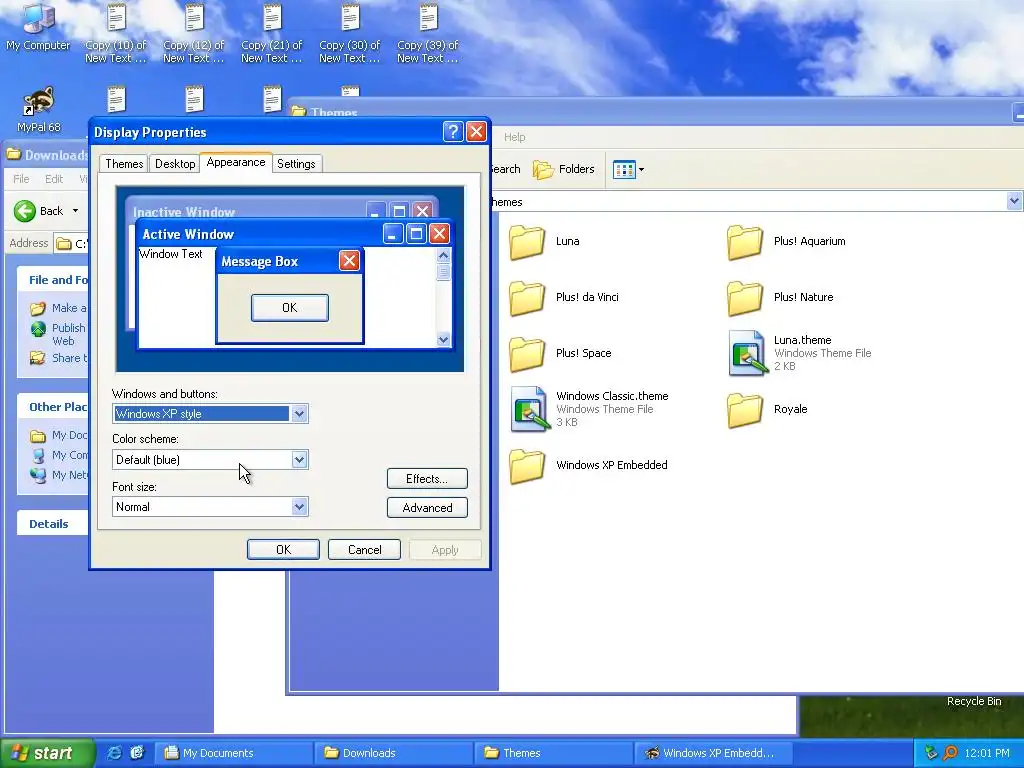The image size is (1024, 768).
Task: Select the Windows Classic.theme file icon
Action: 530,409
